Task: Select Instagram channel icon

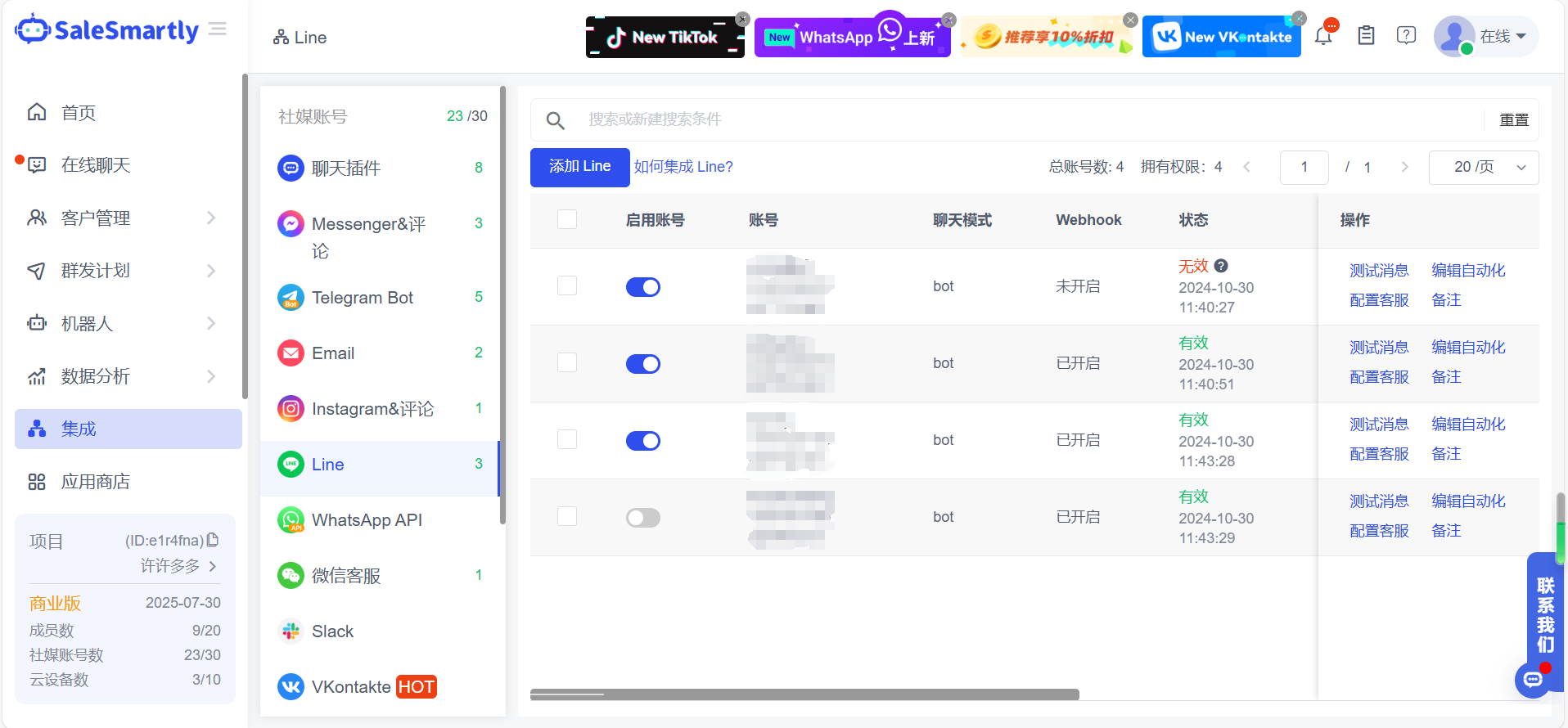Action: pos(291,409)
